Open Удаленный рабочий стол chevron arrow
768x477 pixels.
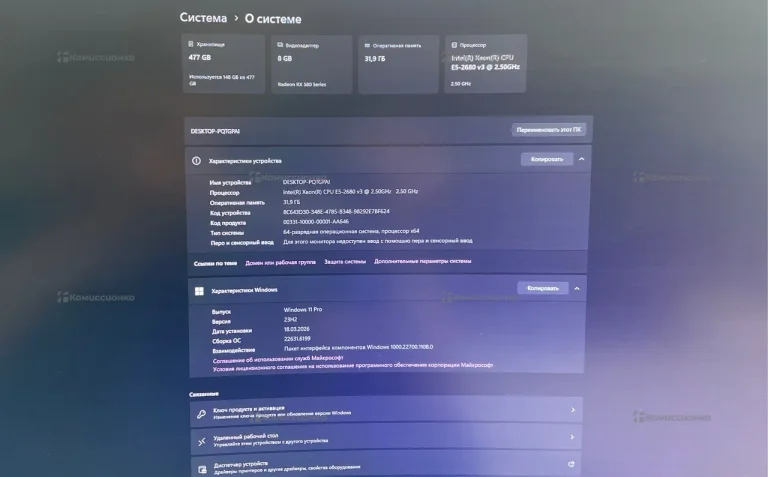572,437
